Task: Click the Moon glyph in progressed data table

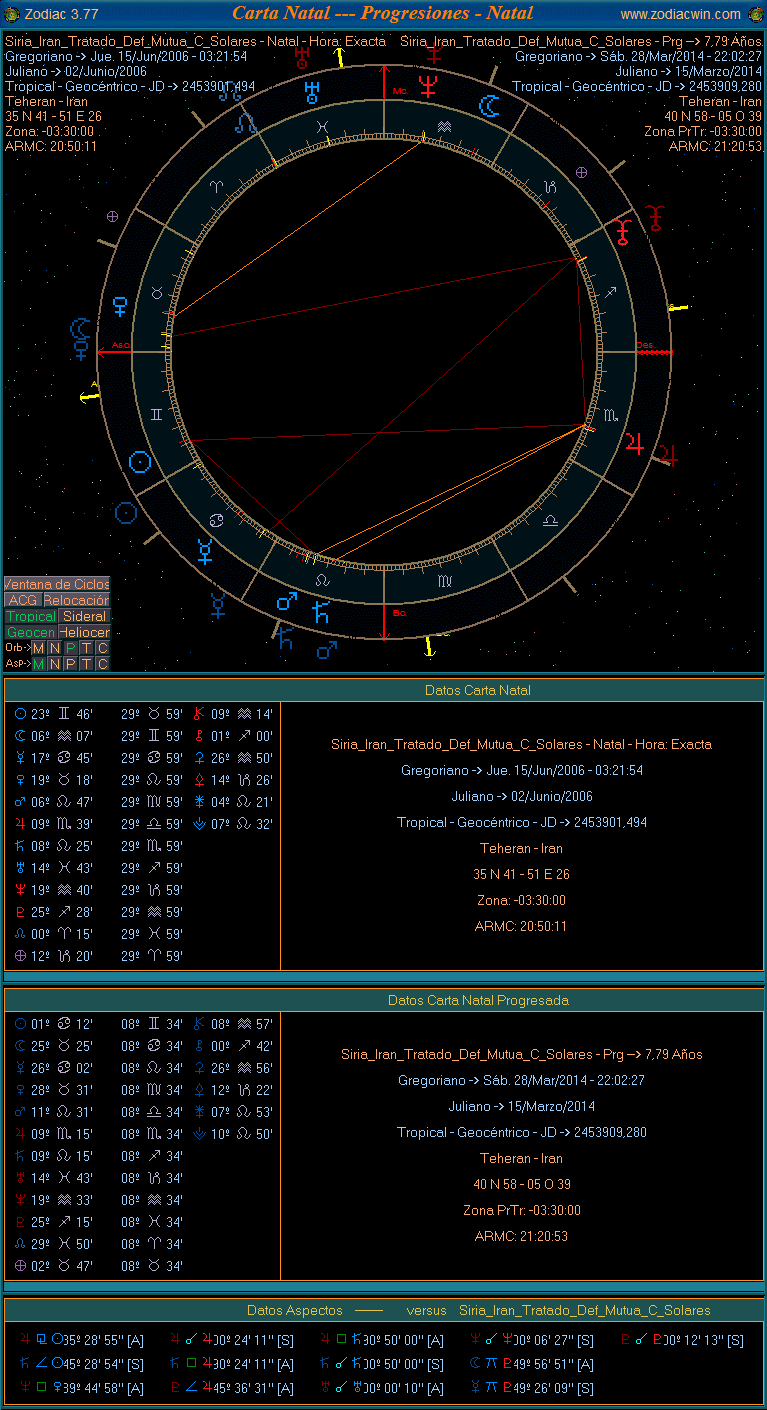Action: point(20,1046)
